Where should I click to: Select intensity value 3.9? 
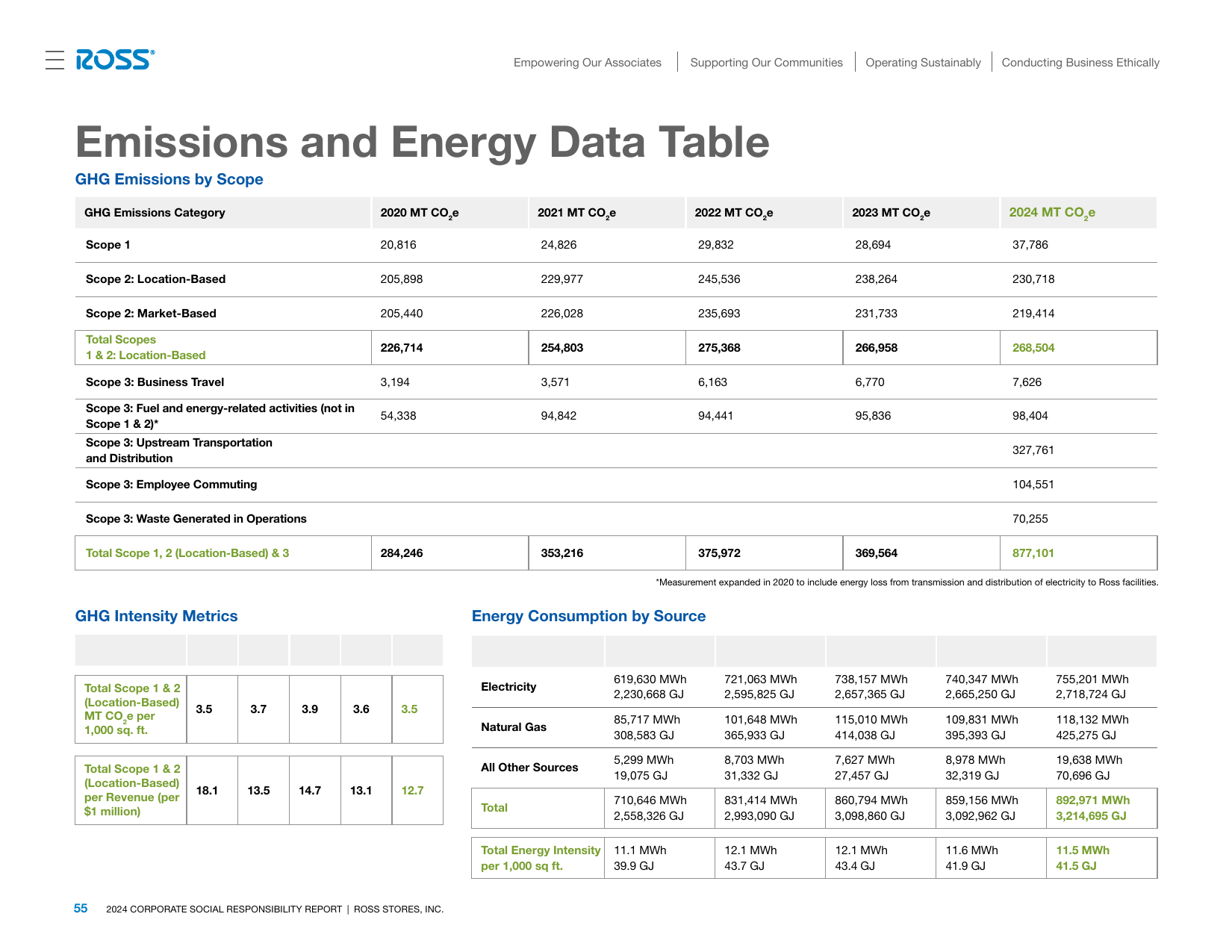310,709
